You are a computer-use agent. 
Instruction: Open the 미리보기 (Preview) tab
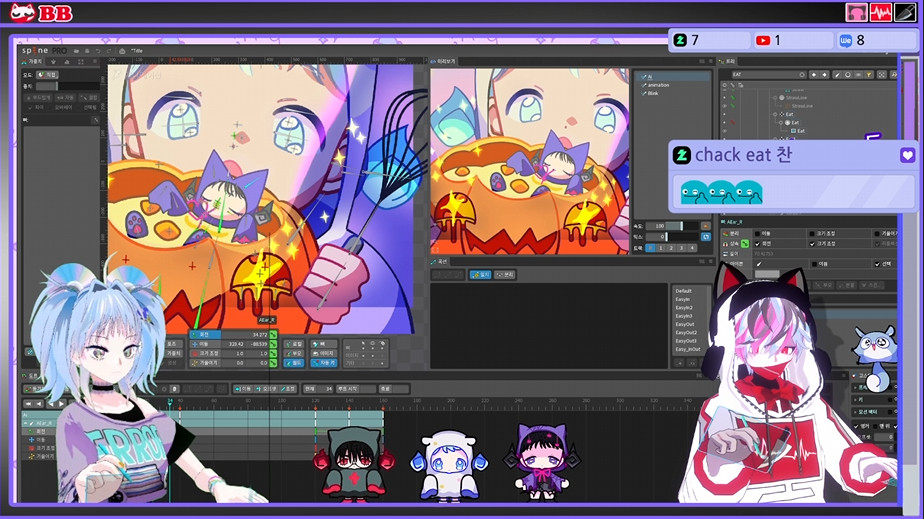click(x=443, y=61)
